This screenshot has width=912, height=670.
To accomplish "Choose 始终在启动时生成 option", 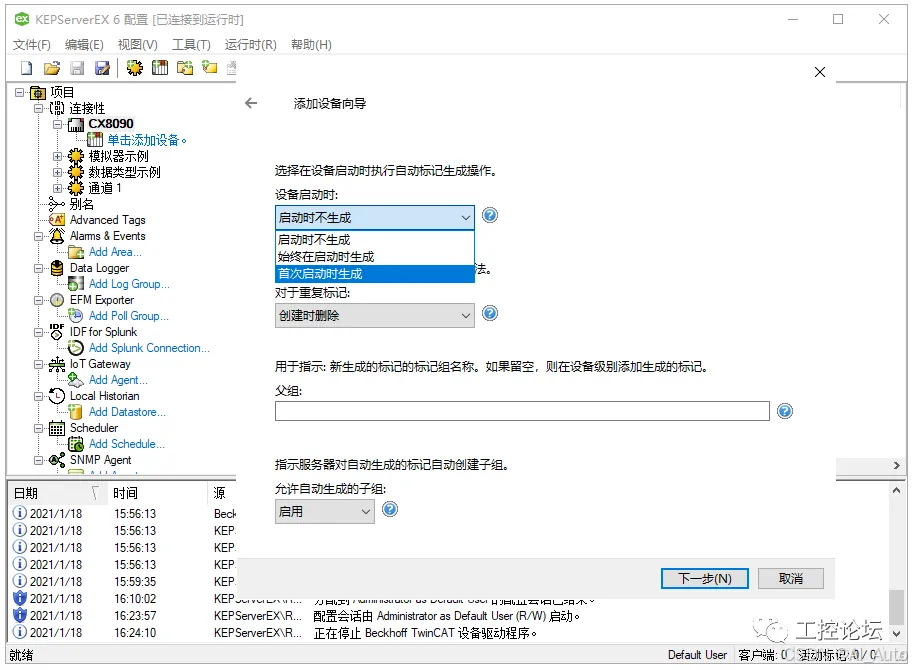I will click(x=375, y=256).
